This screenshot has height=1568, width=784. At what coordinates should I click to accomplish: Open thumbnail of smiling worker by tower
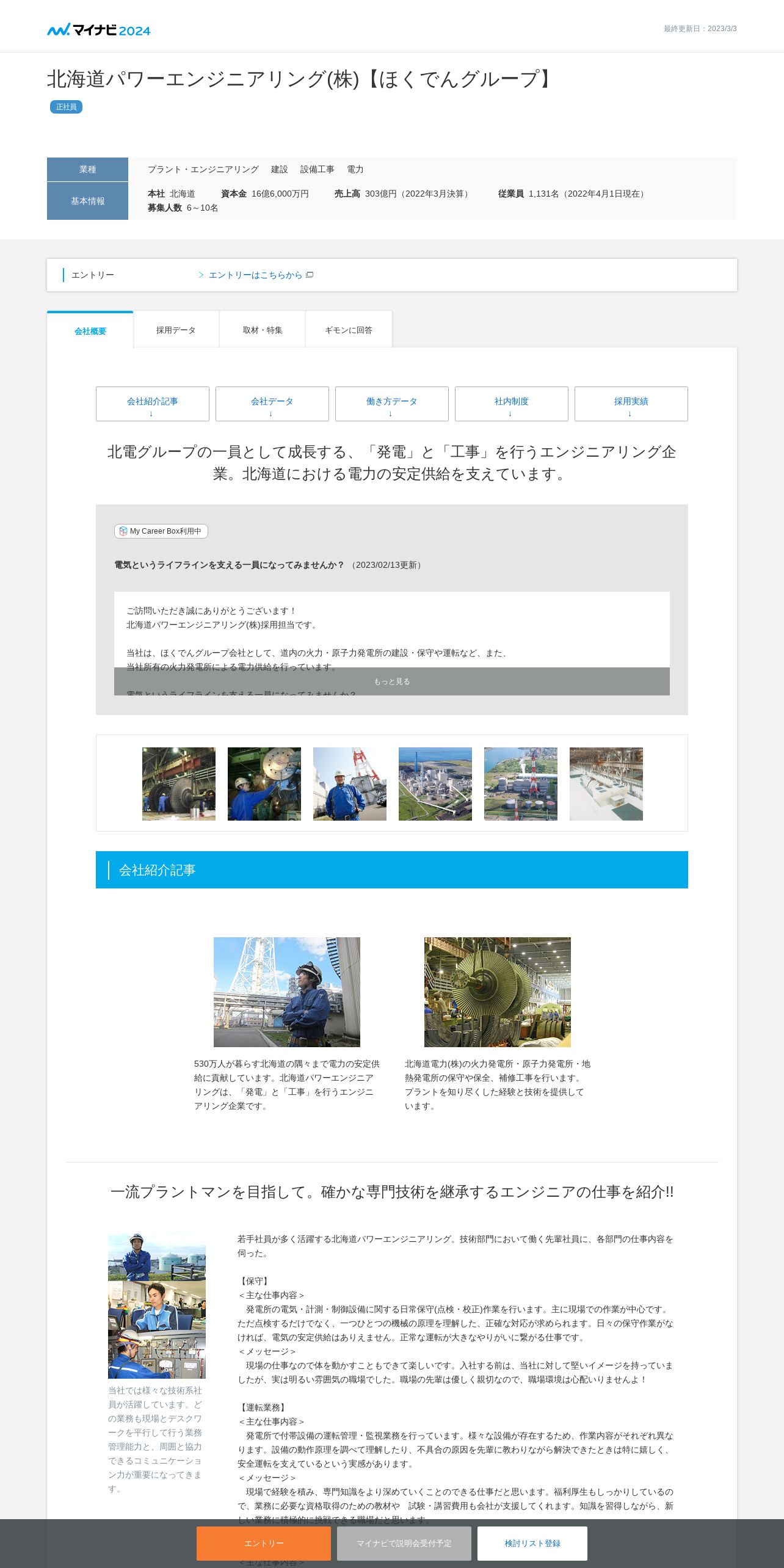[x=350, y=784]
